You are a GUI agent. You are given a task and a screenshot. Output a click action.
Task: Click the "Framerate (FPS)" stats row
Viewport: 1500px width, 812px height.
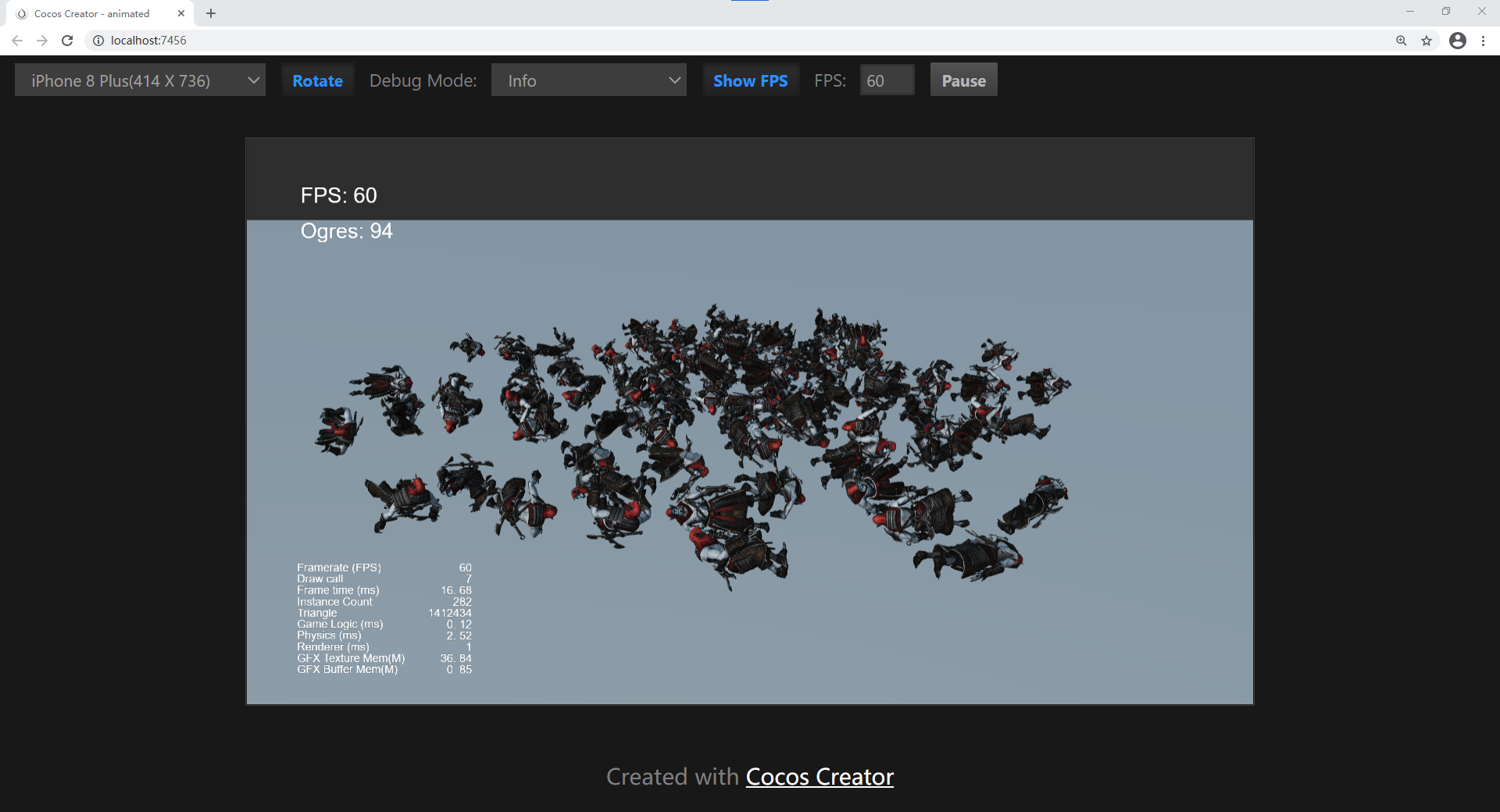coord(384,568)
